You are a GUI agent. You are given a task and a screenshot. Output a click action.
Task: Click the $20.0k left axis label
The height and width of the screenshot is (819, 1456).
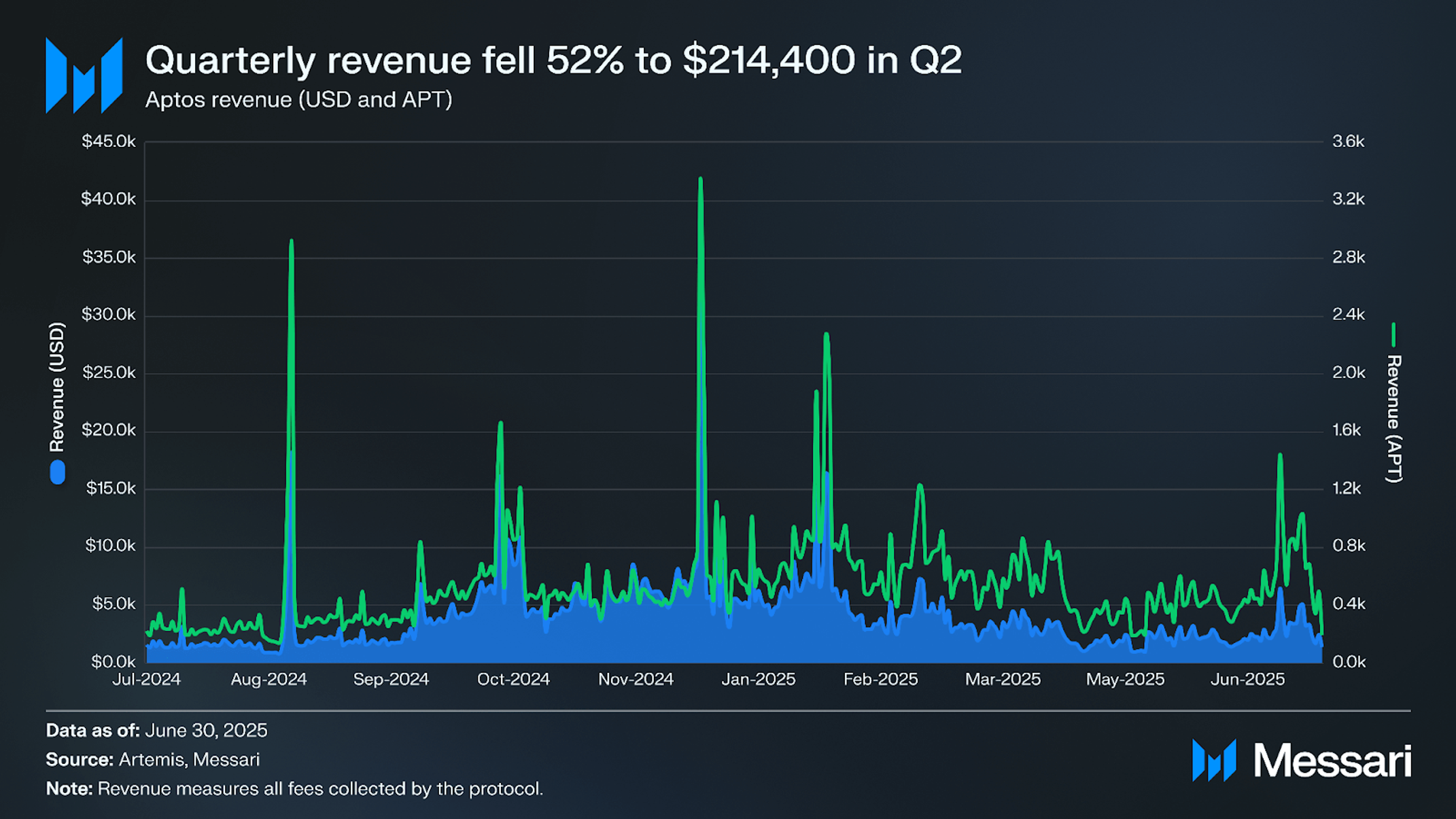(x=109, y=430)
